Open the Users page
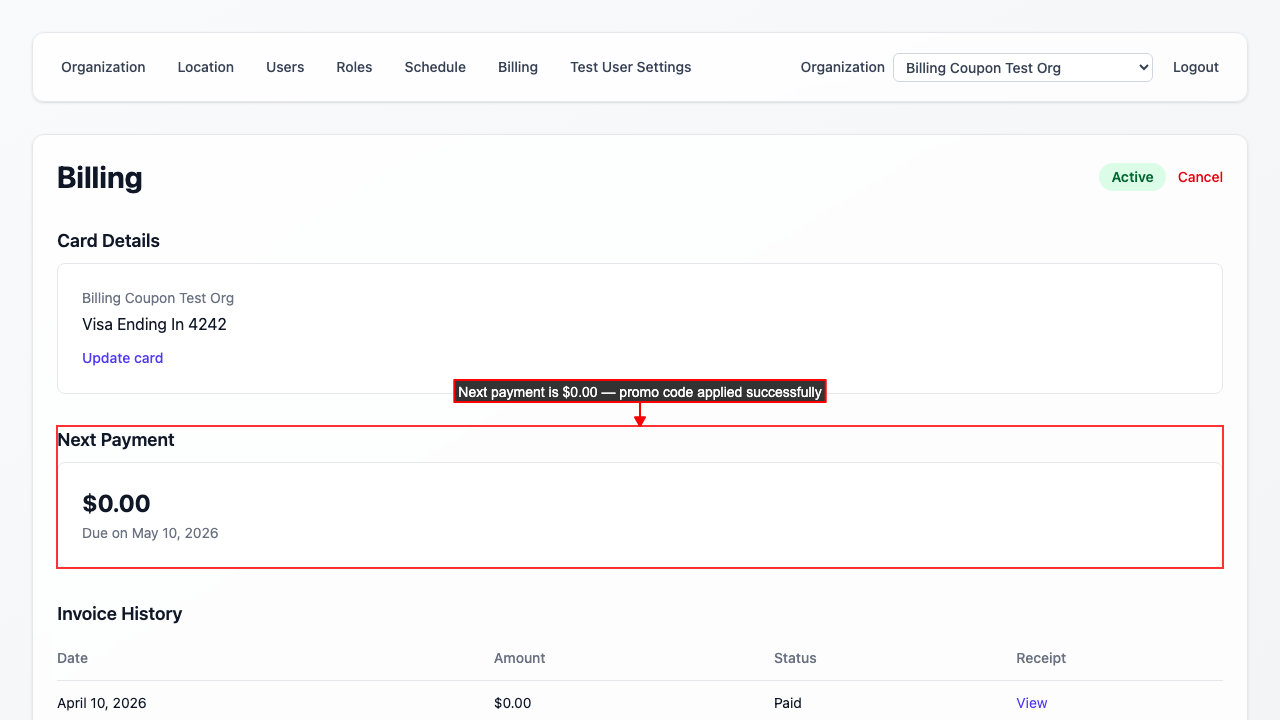The height and width of the screenshot is (720, 1280). [x=285, y=67]
